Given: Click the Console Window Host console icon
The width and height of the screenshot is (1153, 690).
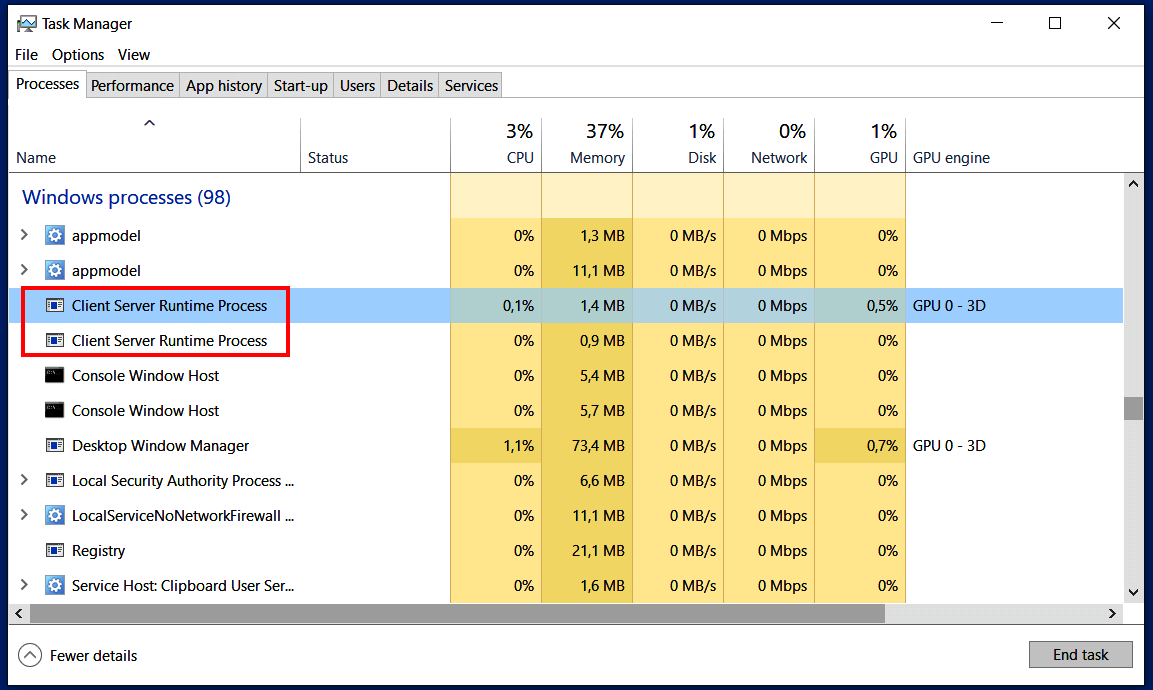Looking at the screenshot, I should [x=54, y=375].
